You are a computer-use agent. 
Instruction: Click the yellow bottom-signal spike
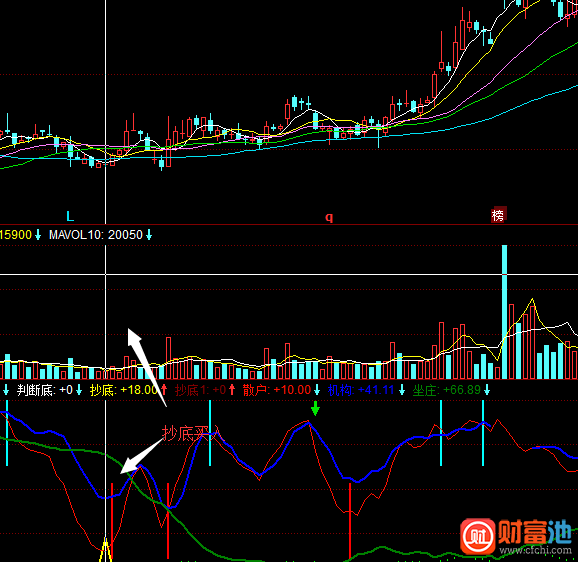coord(105,549)
